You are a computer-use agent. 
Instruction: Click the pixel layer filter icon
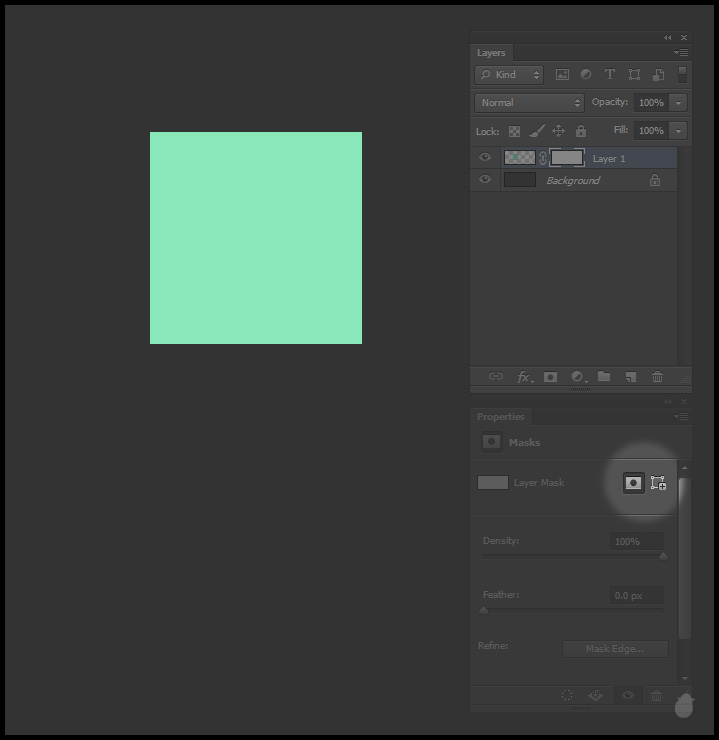(562, 75)
